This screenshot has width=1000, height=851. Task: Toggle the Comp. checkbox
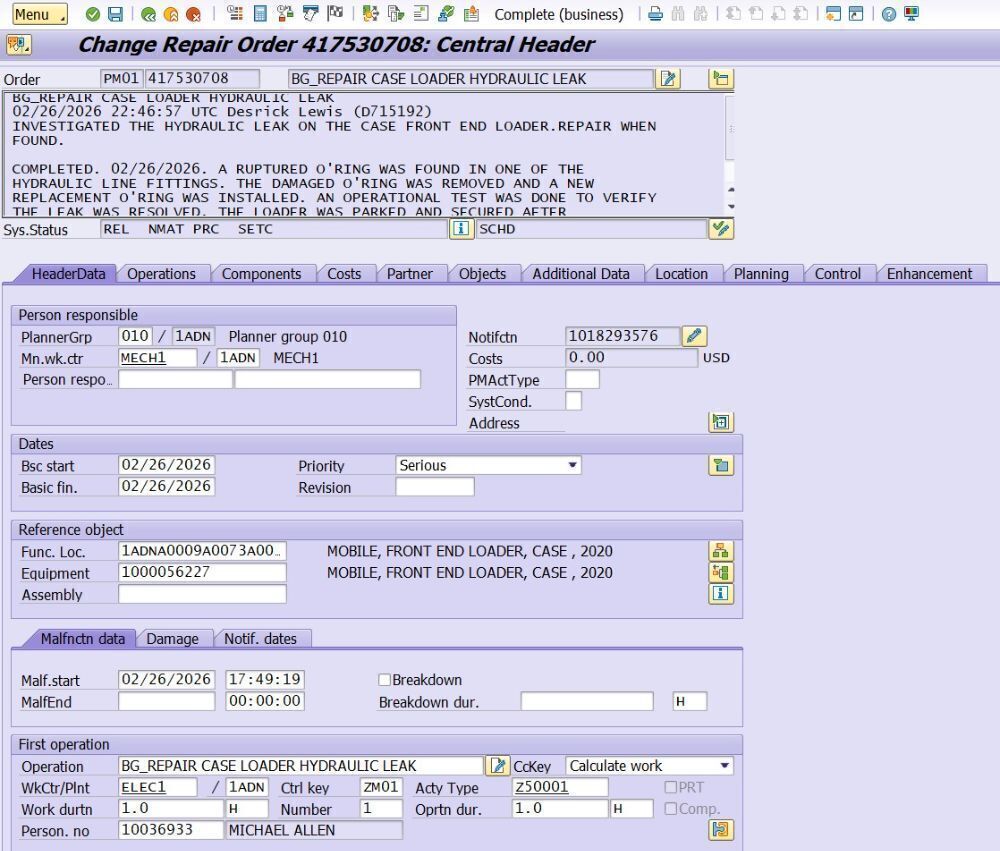671,808
